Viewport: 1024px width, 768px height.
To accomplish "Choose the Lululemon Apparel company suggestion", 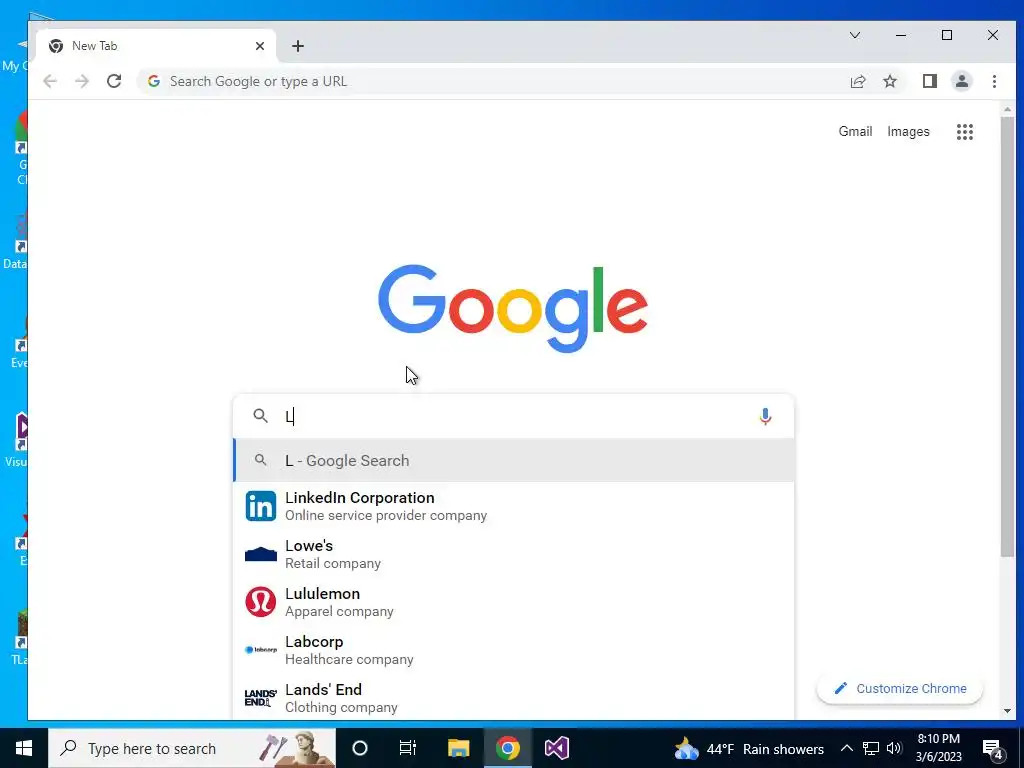I will tap(514, 602).
